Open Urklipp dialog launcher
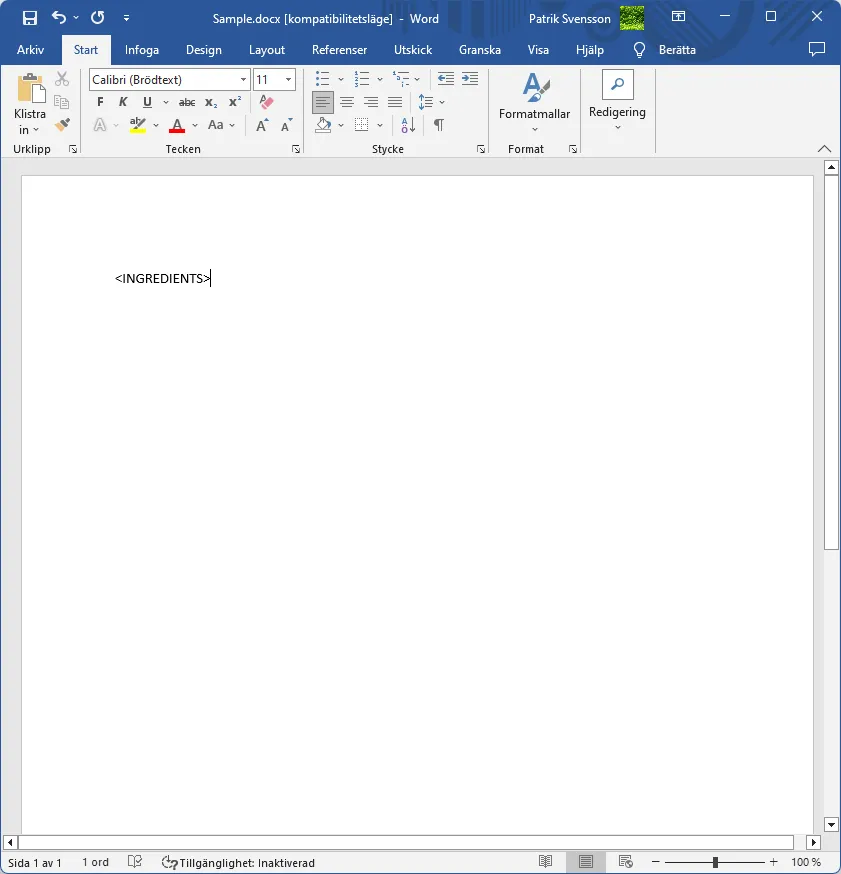This screenshot has height=874, width=841. pos(72,149)
